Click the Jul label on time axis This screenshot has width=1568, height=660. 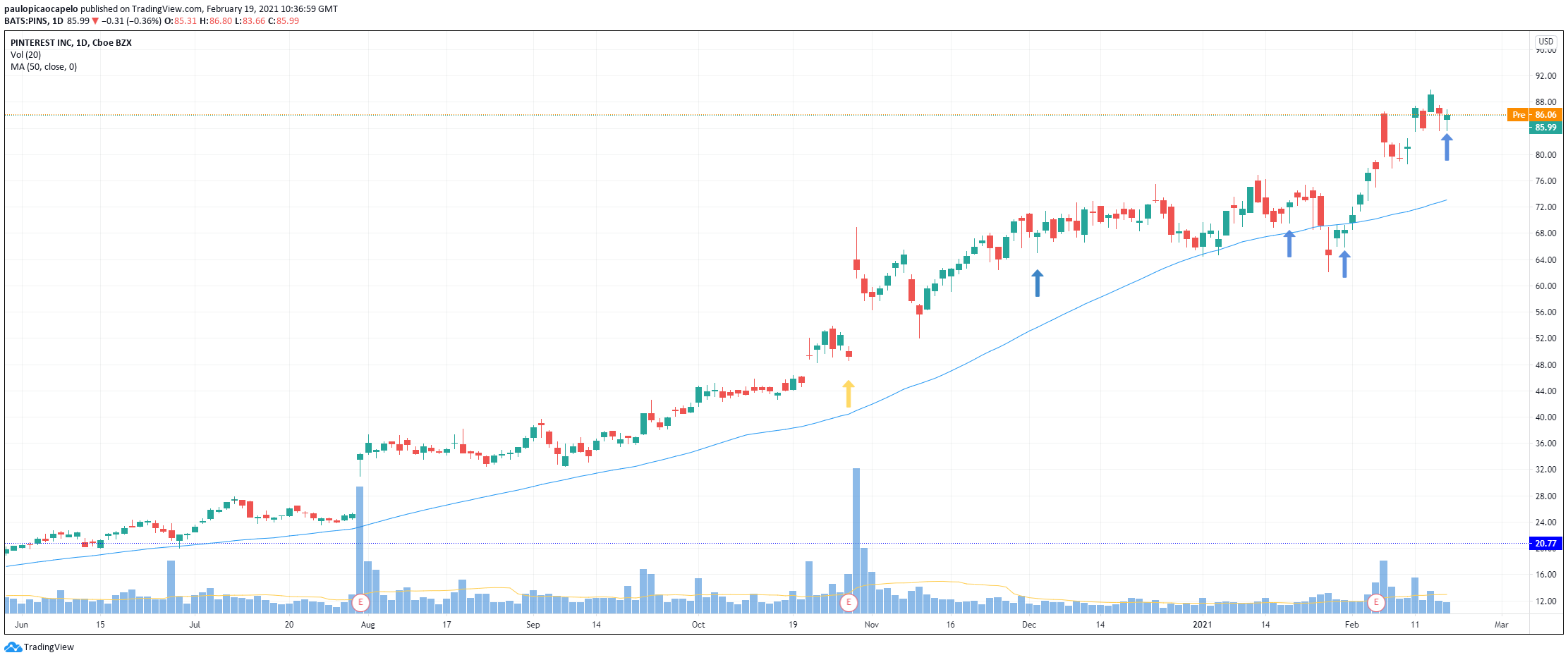click(195, 625)
